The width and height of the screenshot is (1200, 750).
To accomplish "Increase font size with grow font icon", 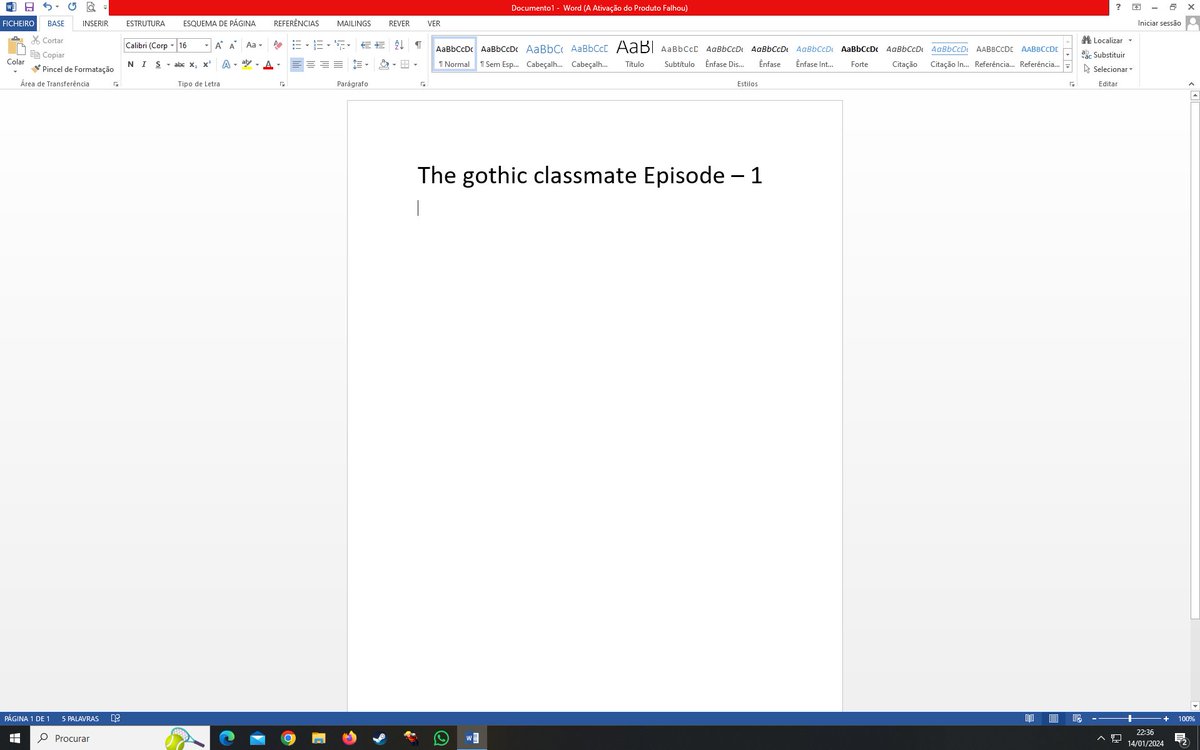I will (x=219, y=45).
